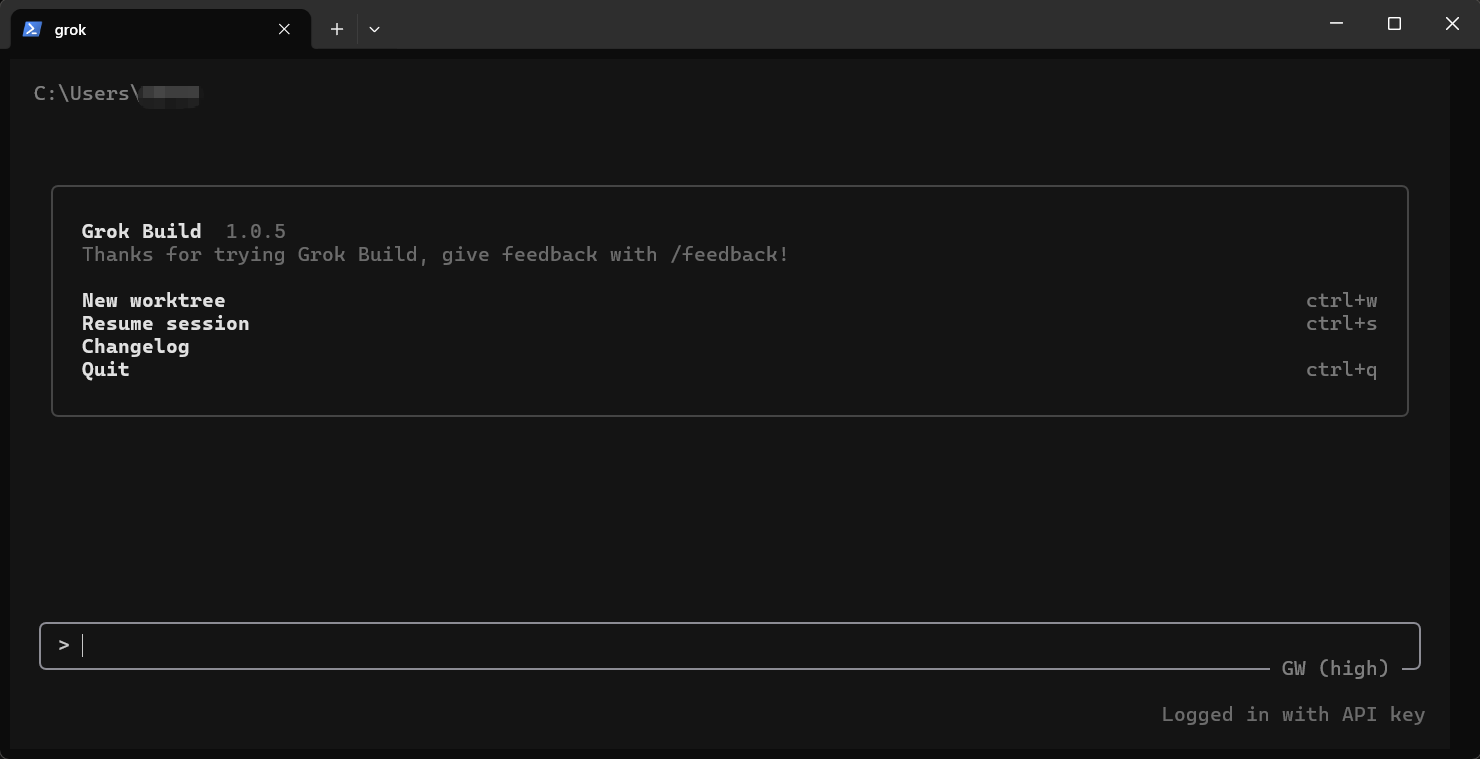
Task: Select the Quit option
Action: [106, 369]
